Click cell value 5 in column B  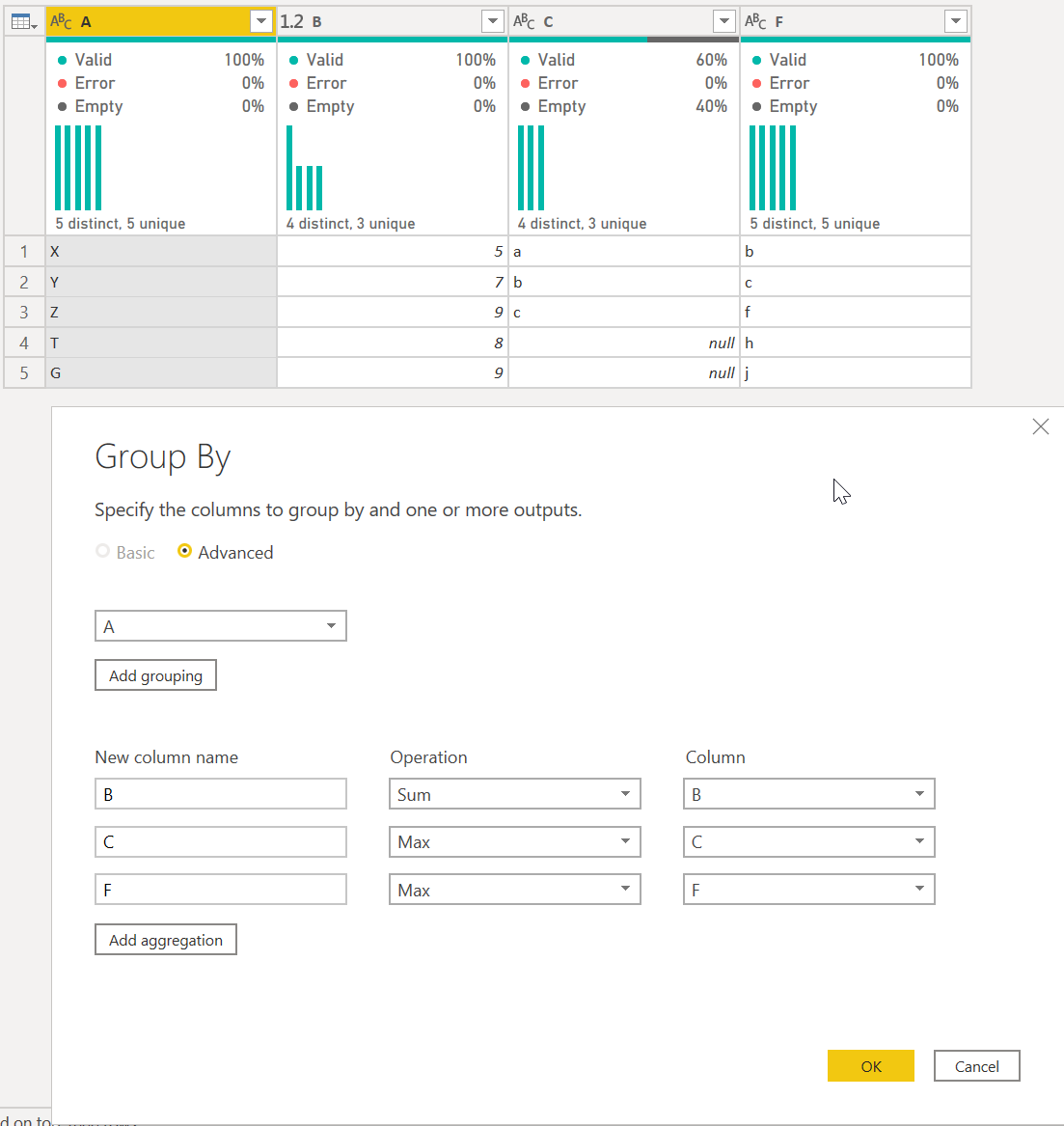[393, 251]
